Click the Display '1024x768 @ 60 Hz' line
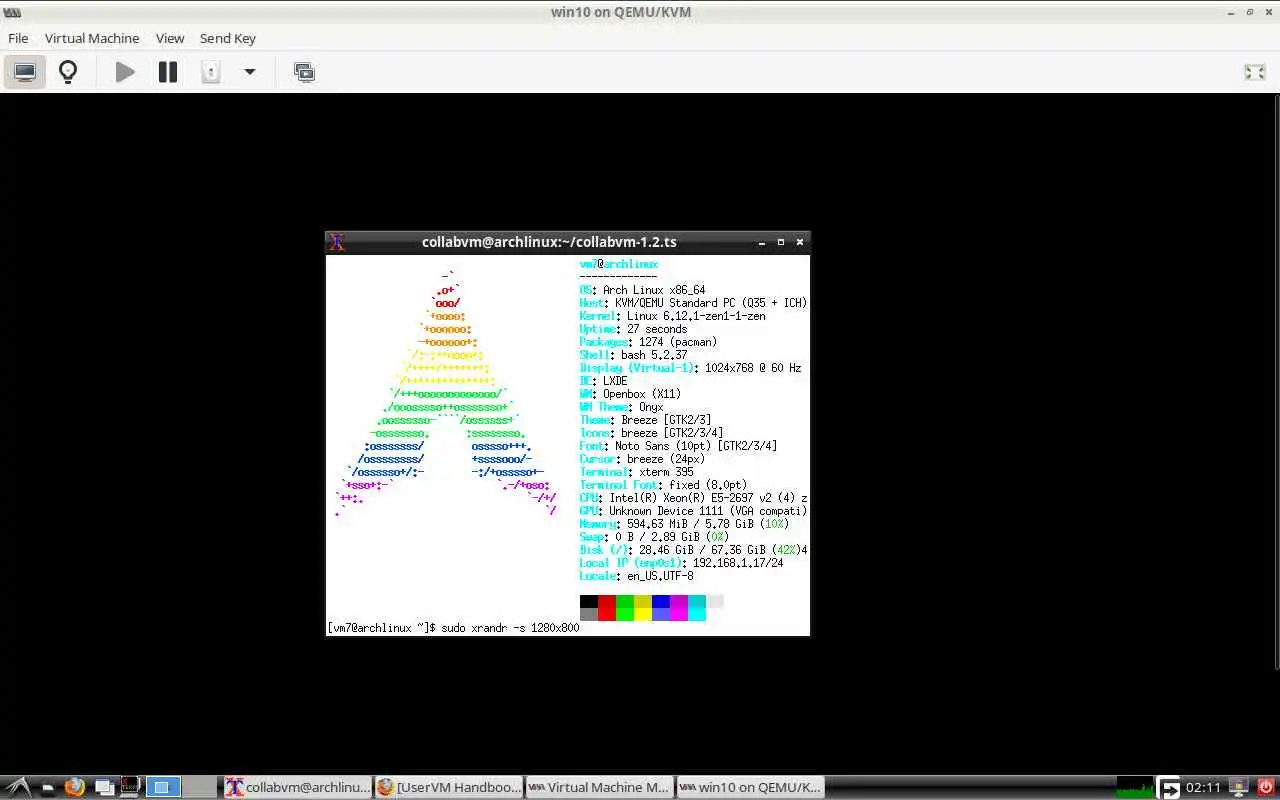The height and width of the screenshot is (800, 1280). pyautogui.click(x=690, y=368)
